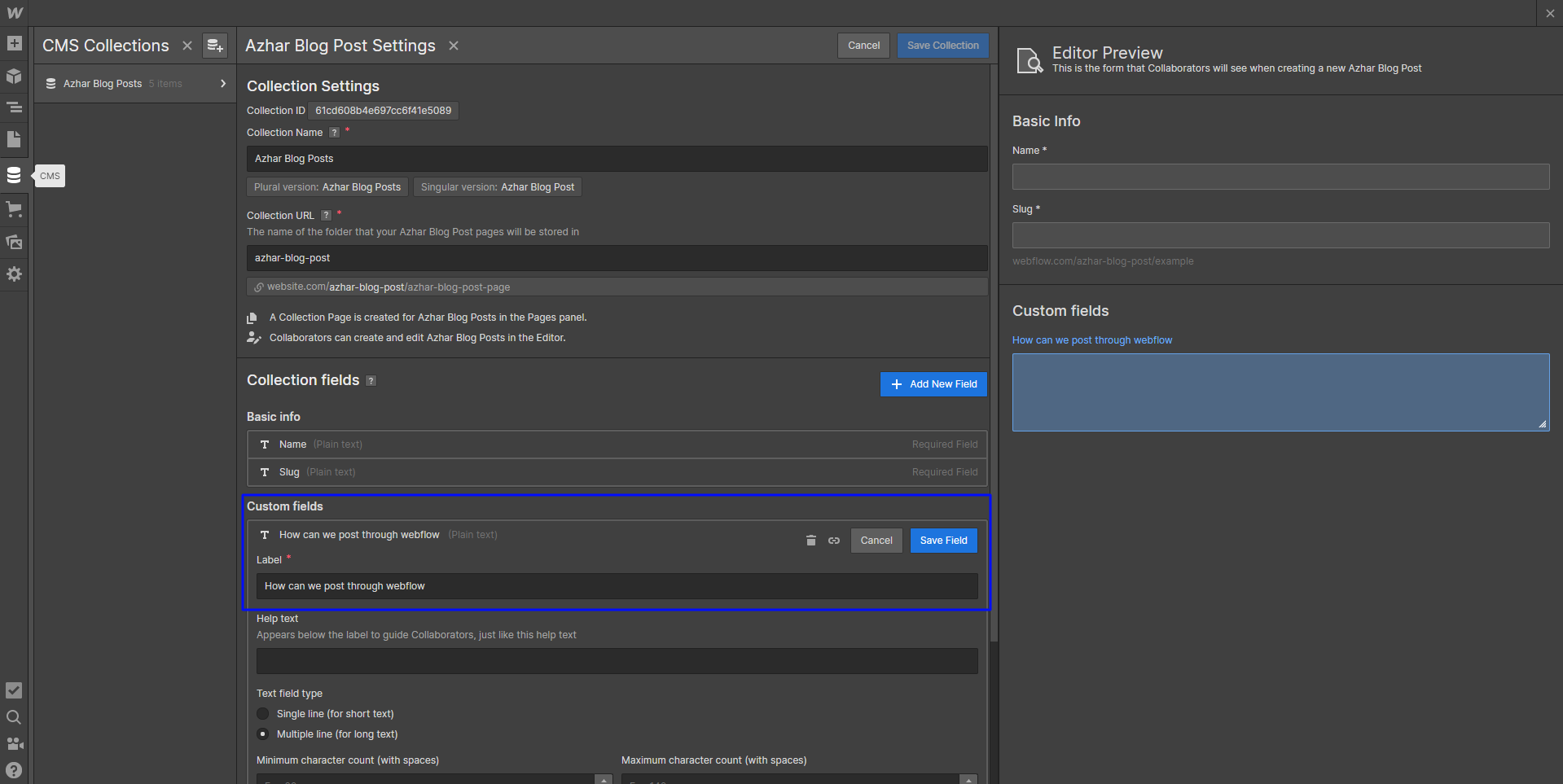
Task: Click Name input in Editor Preview
Action: (1280, 177)
